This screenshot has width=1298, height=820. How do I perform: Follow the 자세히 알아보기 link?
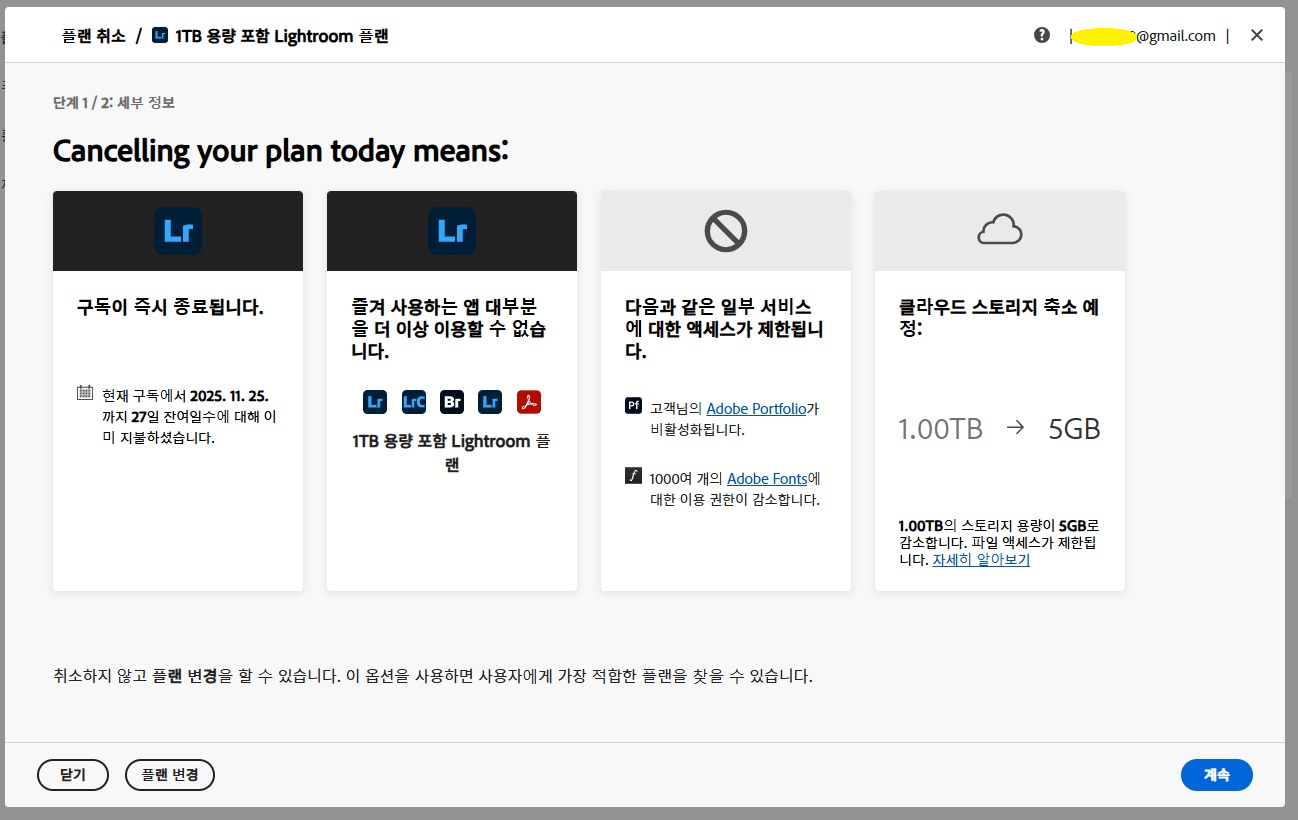pos(981,560)
